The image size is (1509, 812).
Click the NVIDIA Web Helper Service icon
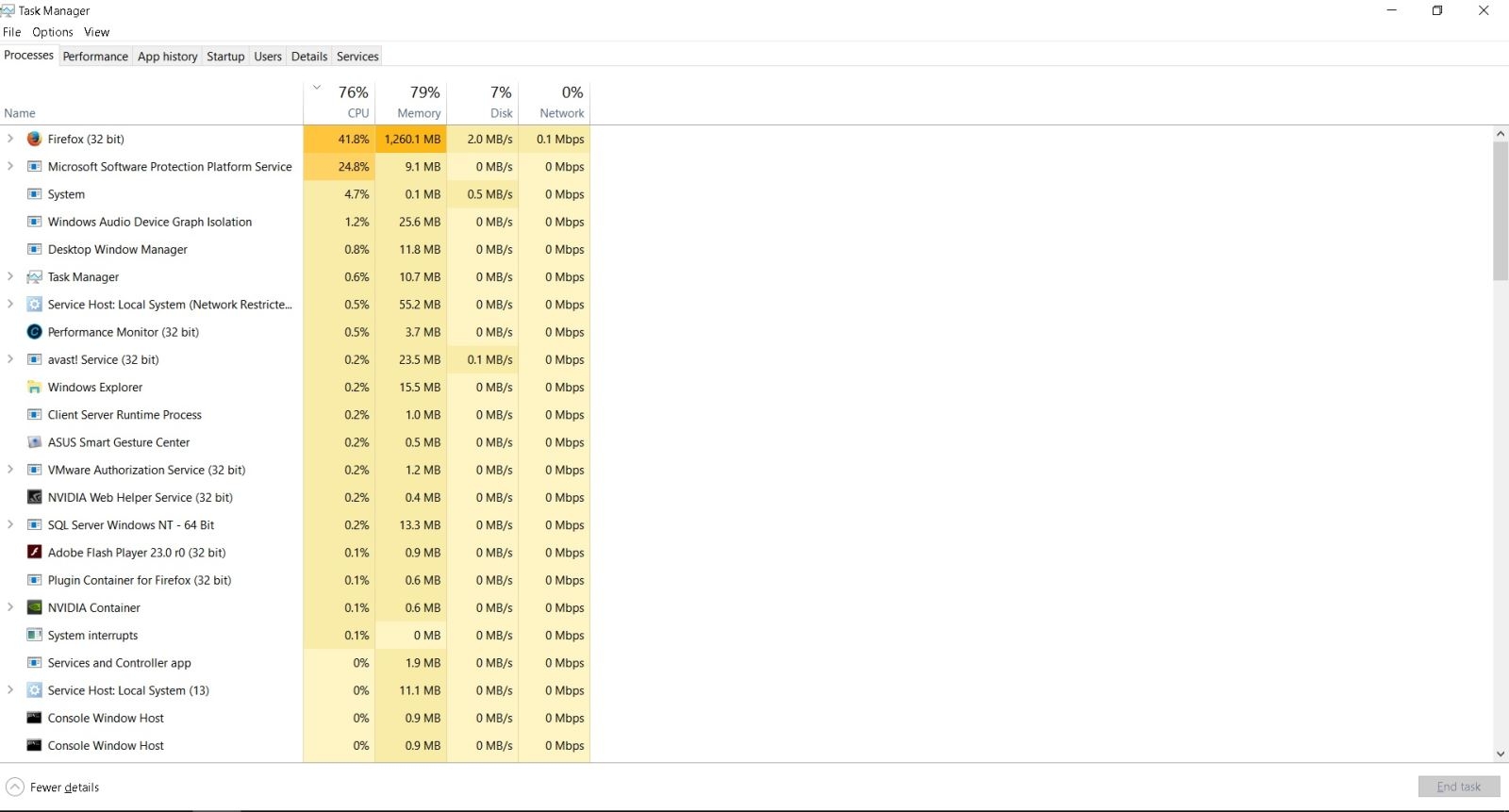(35, 497)
